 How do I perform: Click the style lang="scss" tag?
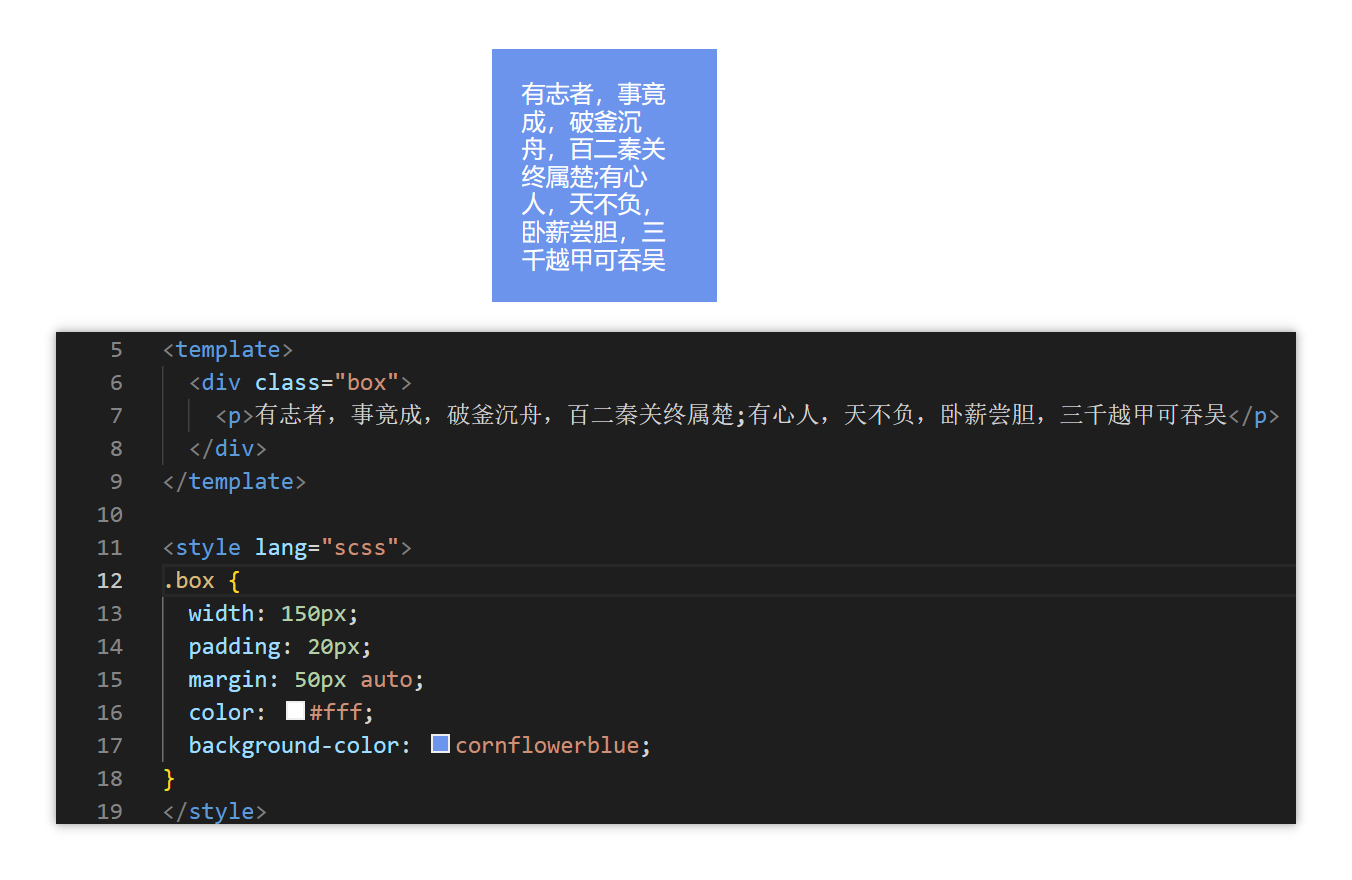[287, 548]
